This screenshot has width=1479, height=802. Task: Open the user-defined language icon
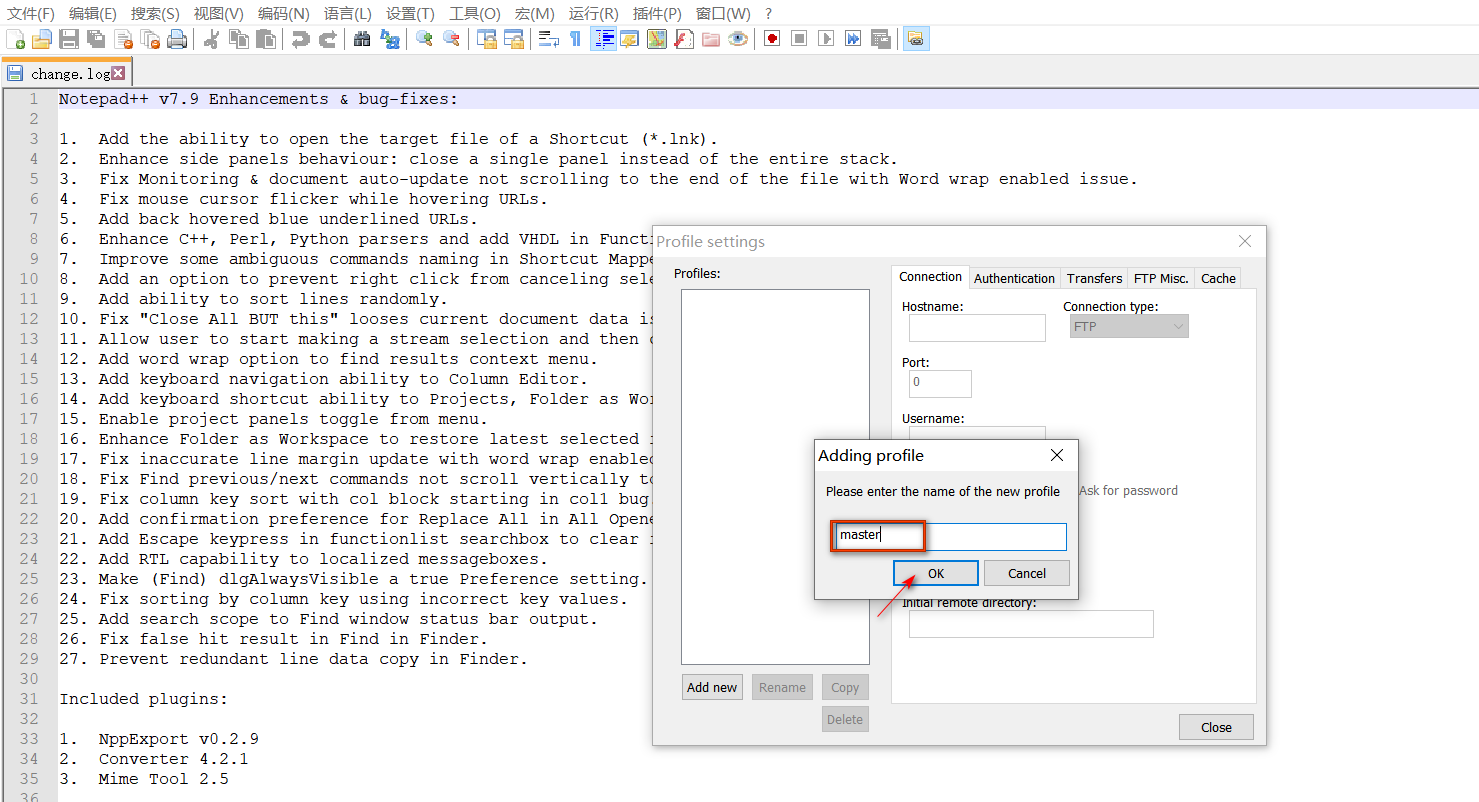630,39
